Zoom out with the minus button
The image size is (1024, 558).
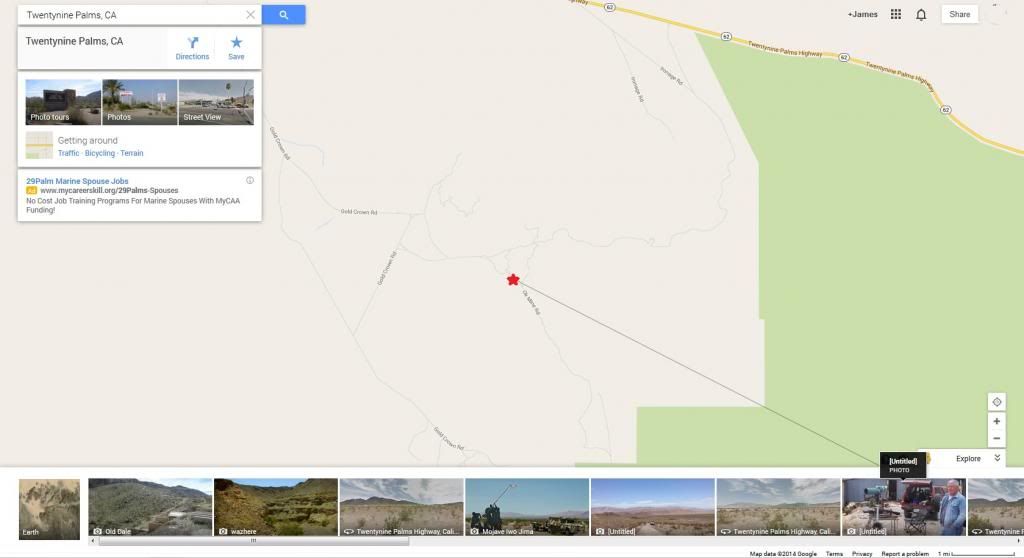(997, 438)
